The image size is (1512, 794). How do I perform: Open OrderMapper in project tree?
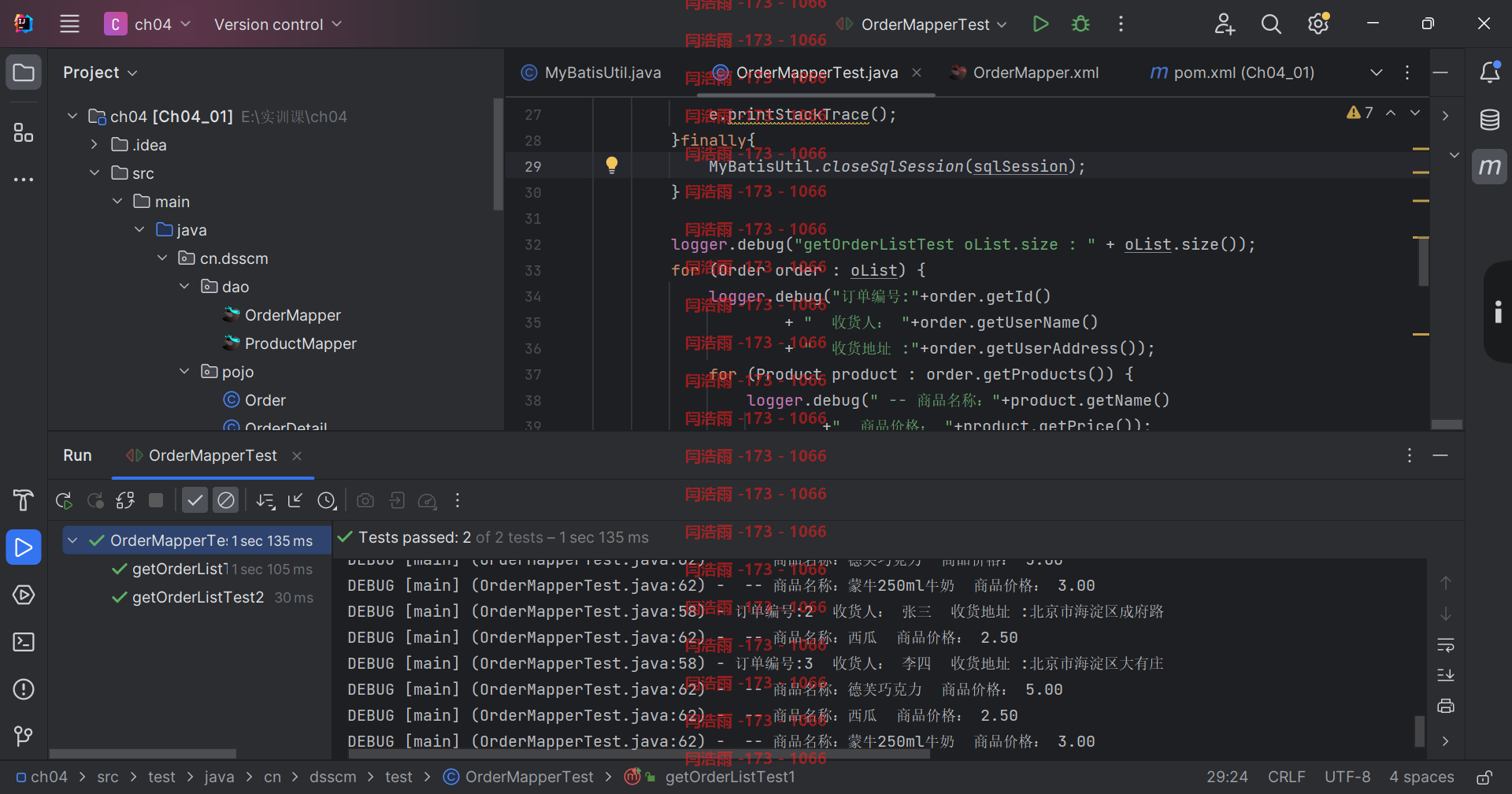pos(292,315)
